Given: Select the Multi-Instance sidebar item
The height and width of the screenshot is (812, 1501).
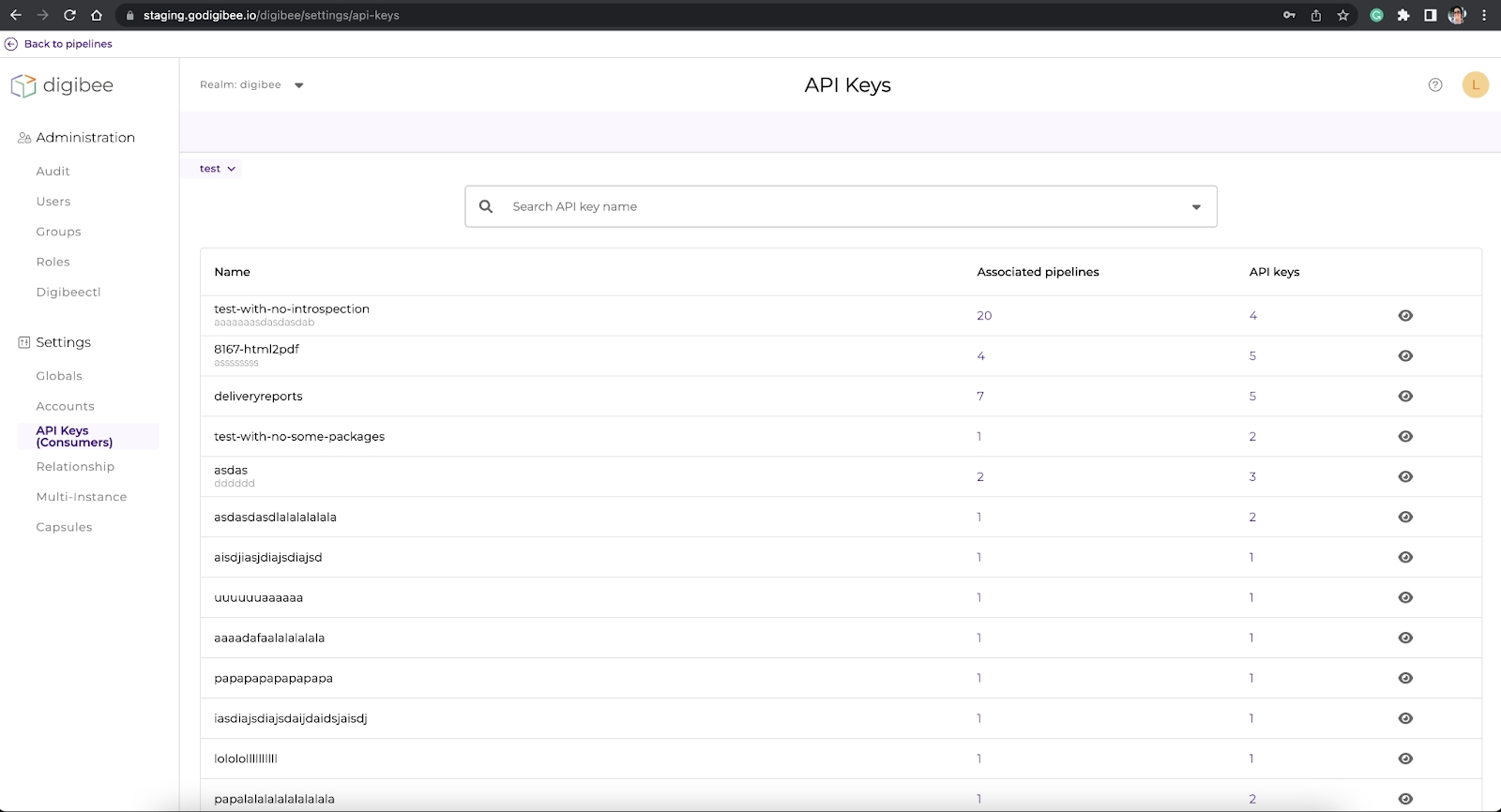Looking at the screenshot, I should tap(82, 497).
